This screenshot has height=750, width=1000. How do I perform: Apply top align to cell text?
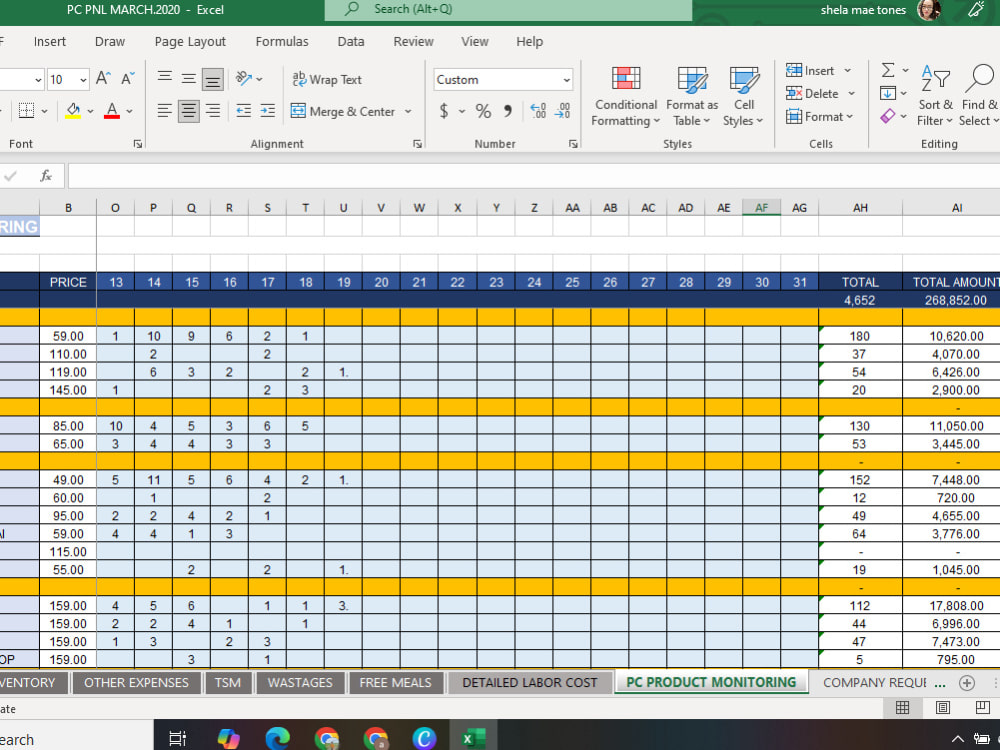165,78
